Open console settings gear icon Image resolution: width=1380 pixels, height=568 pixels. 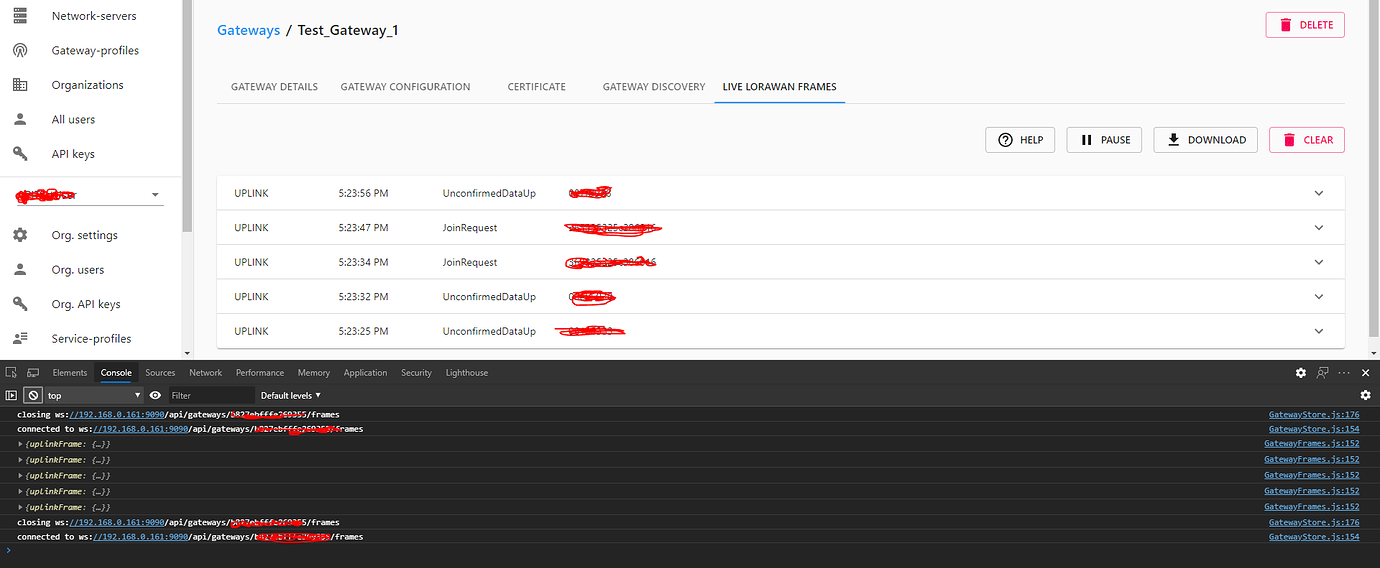pyautogui.click(x=1365, y=395)
